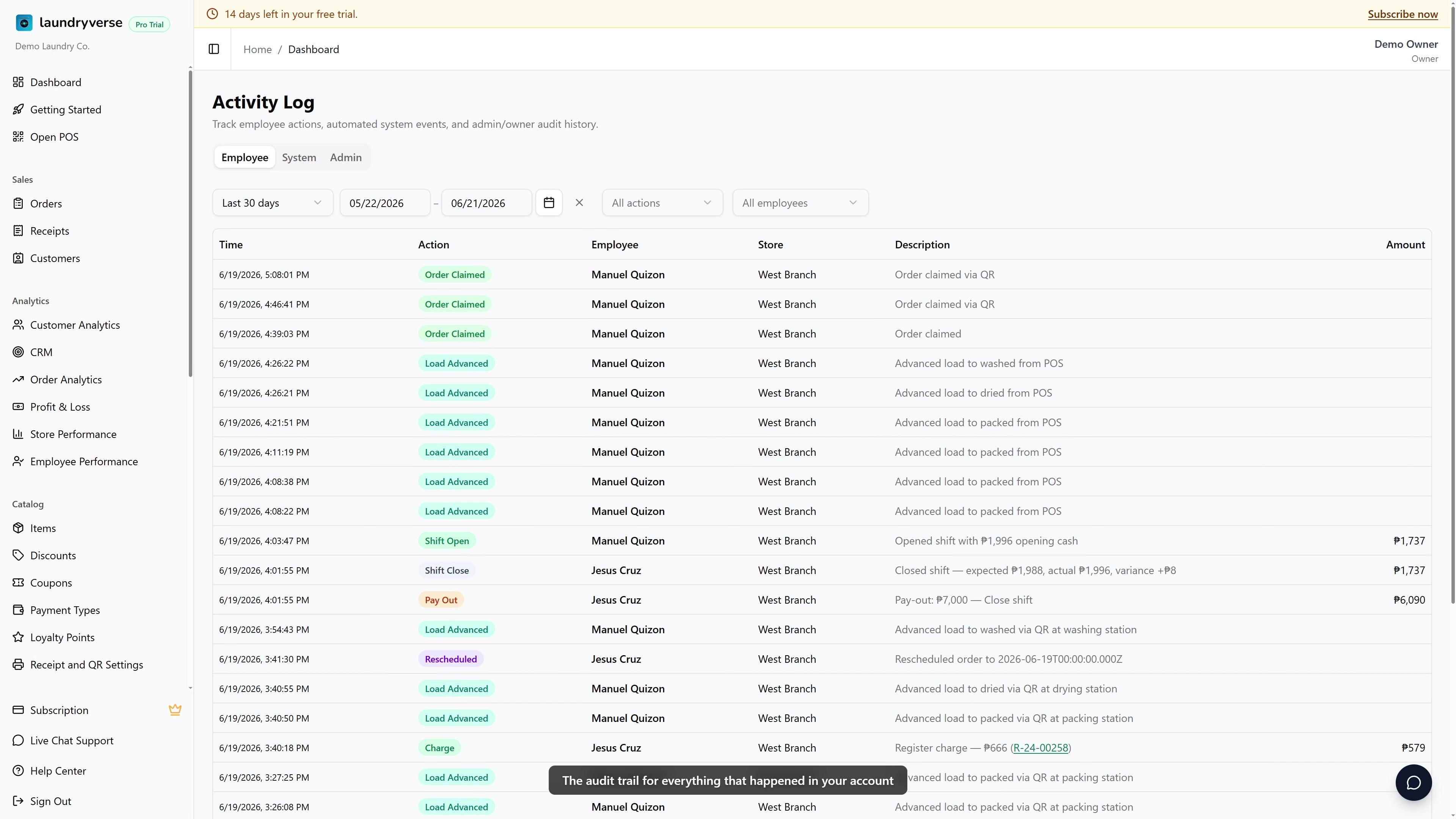The height and width of the screenshot is (819, 1456).
Task: Click the Shift Open action badge
Action: [x=447, y=540]
